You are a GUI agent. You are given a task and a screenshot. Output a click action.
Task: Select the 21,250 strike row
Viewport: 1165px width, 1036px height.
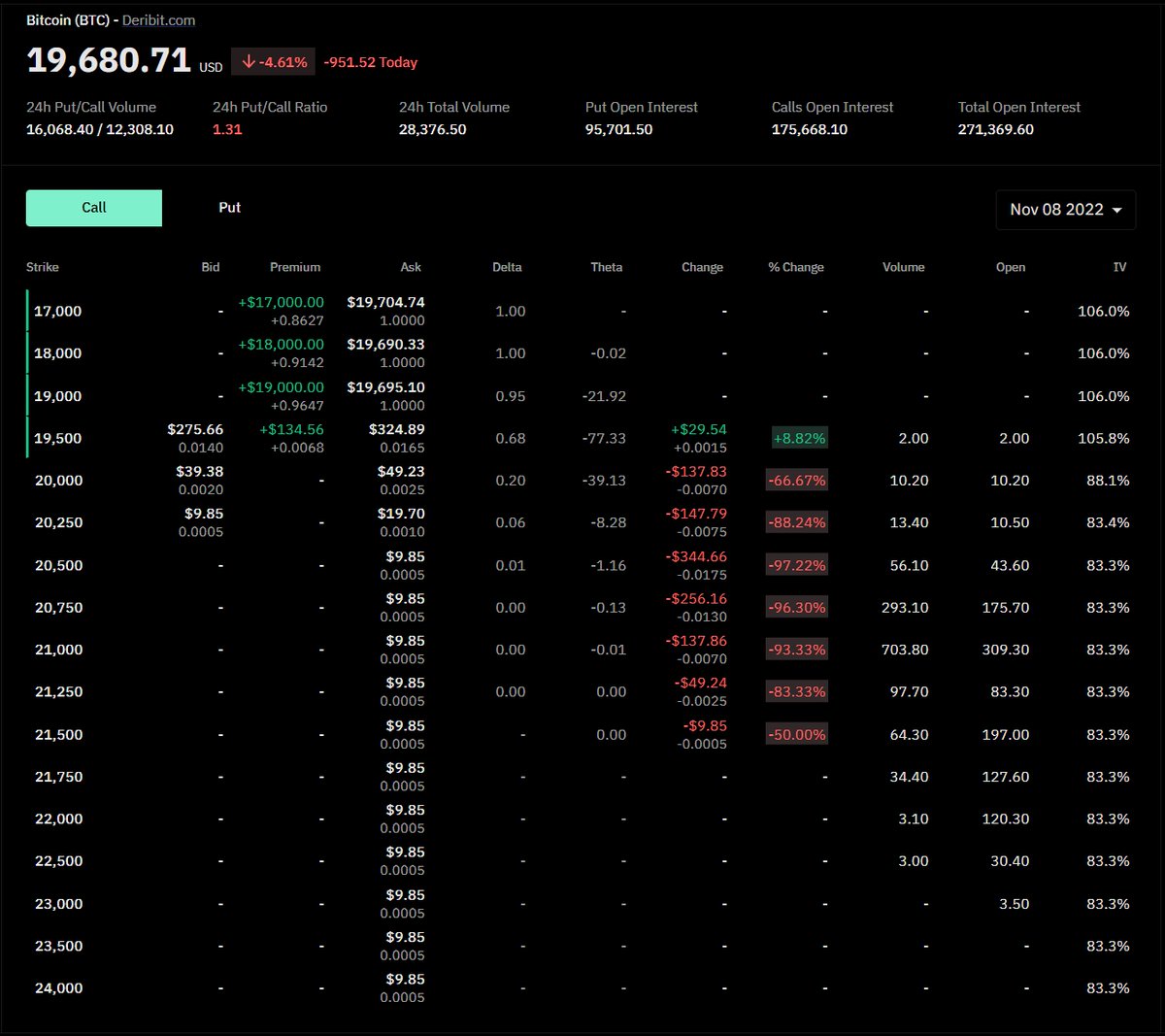581,692
